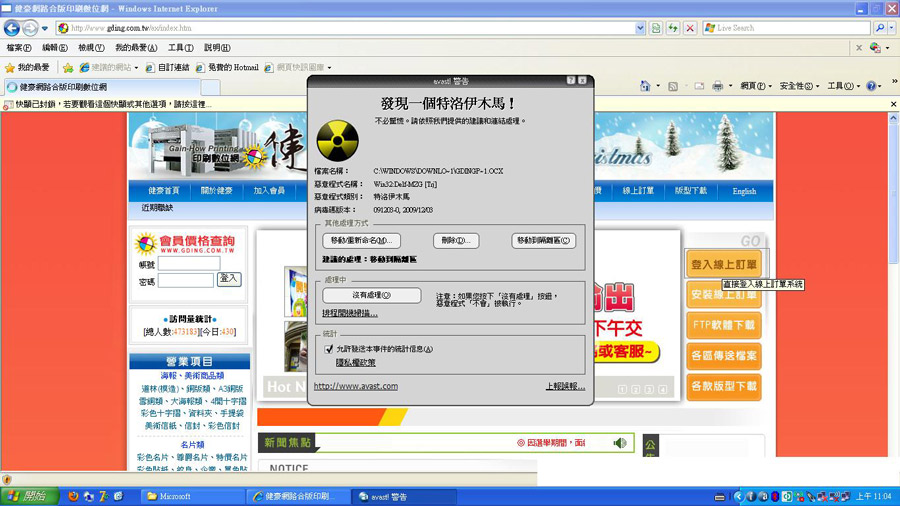Click the 刪除(D) delete button
The image size is (900, 506).
pos(456,240)
